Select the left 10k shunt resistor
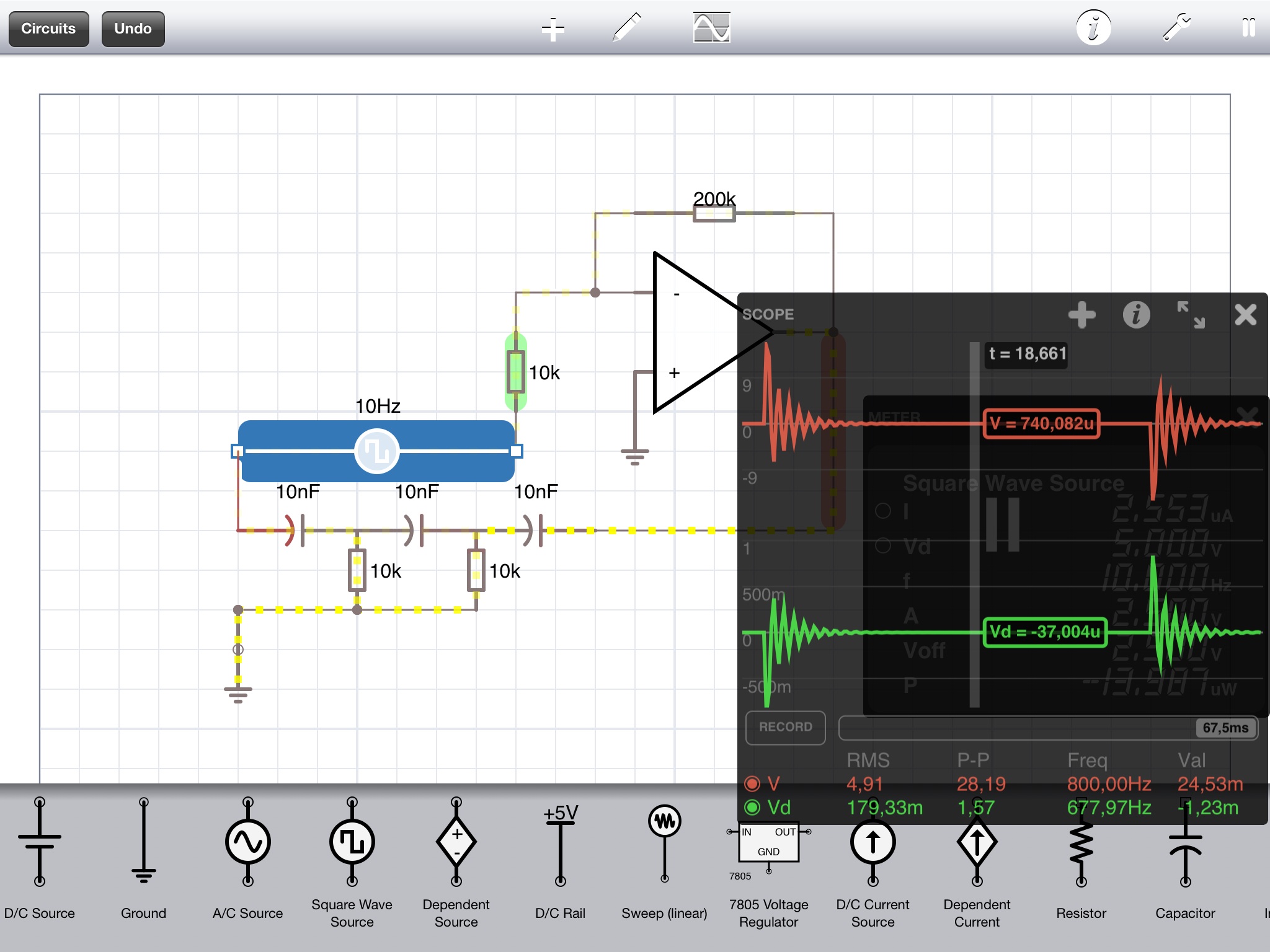The height and width of the screenshot is (952, 1270). (357, 570)
